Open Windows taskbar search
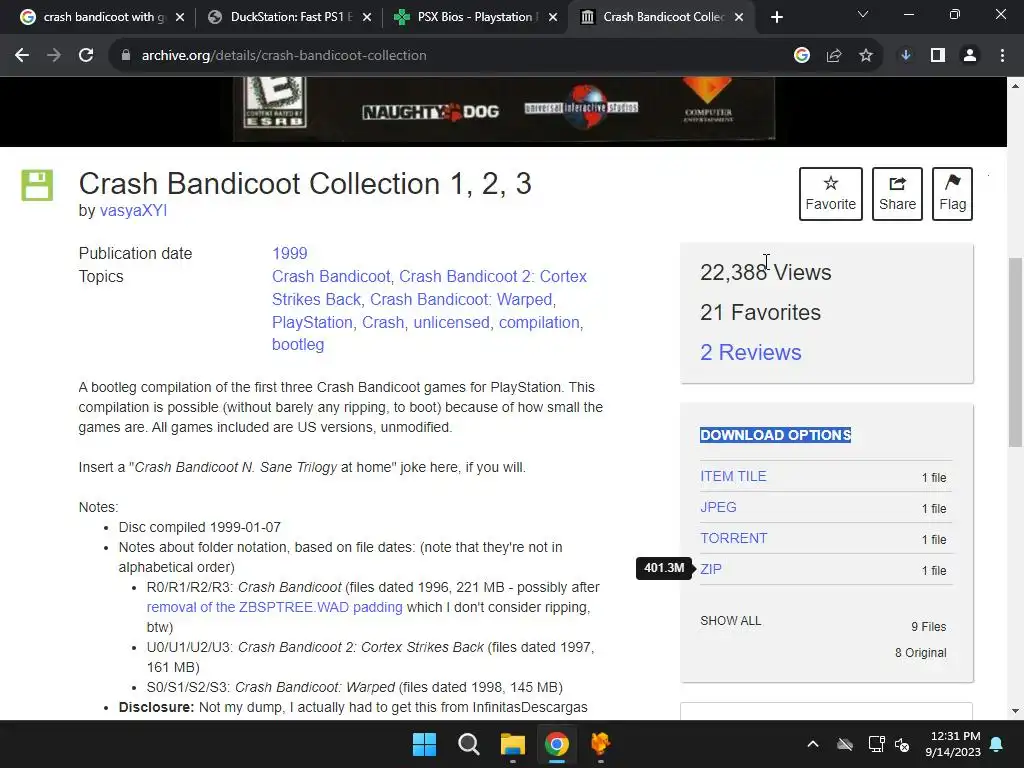This screenshot has height=768, width=1024. click(468, 744)
